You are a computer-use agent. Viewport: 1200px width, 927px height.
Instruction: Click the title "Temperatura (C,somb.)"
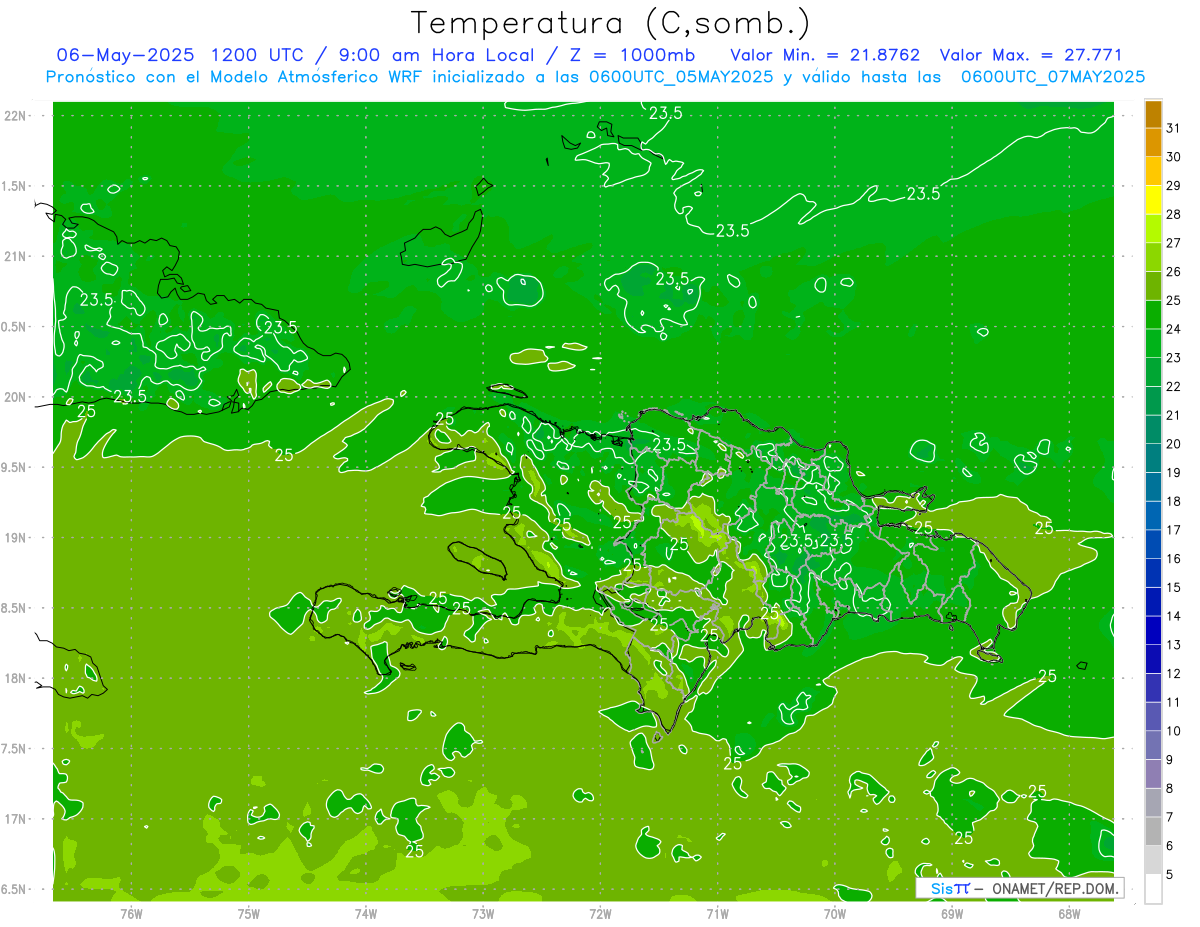point(611,23)
